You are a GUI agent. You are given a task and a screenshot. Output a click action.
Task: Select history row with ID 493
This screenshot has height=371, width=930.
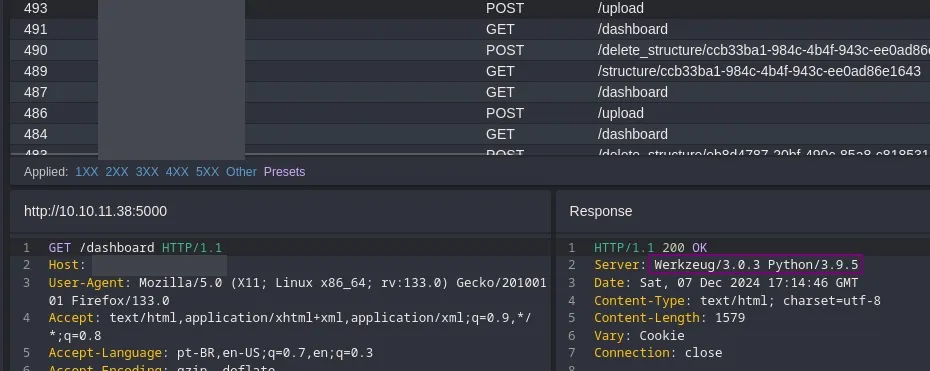470,8
